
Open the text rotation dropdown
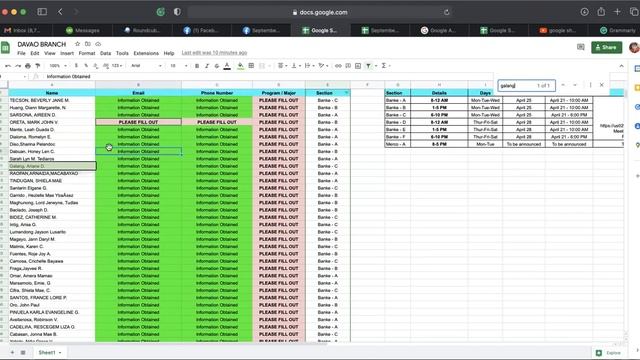click(x=322, y=66)
